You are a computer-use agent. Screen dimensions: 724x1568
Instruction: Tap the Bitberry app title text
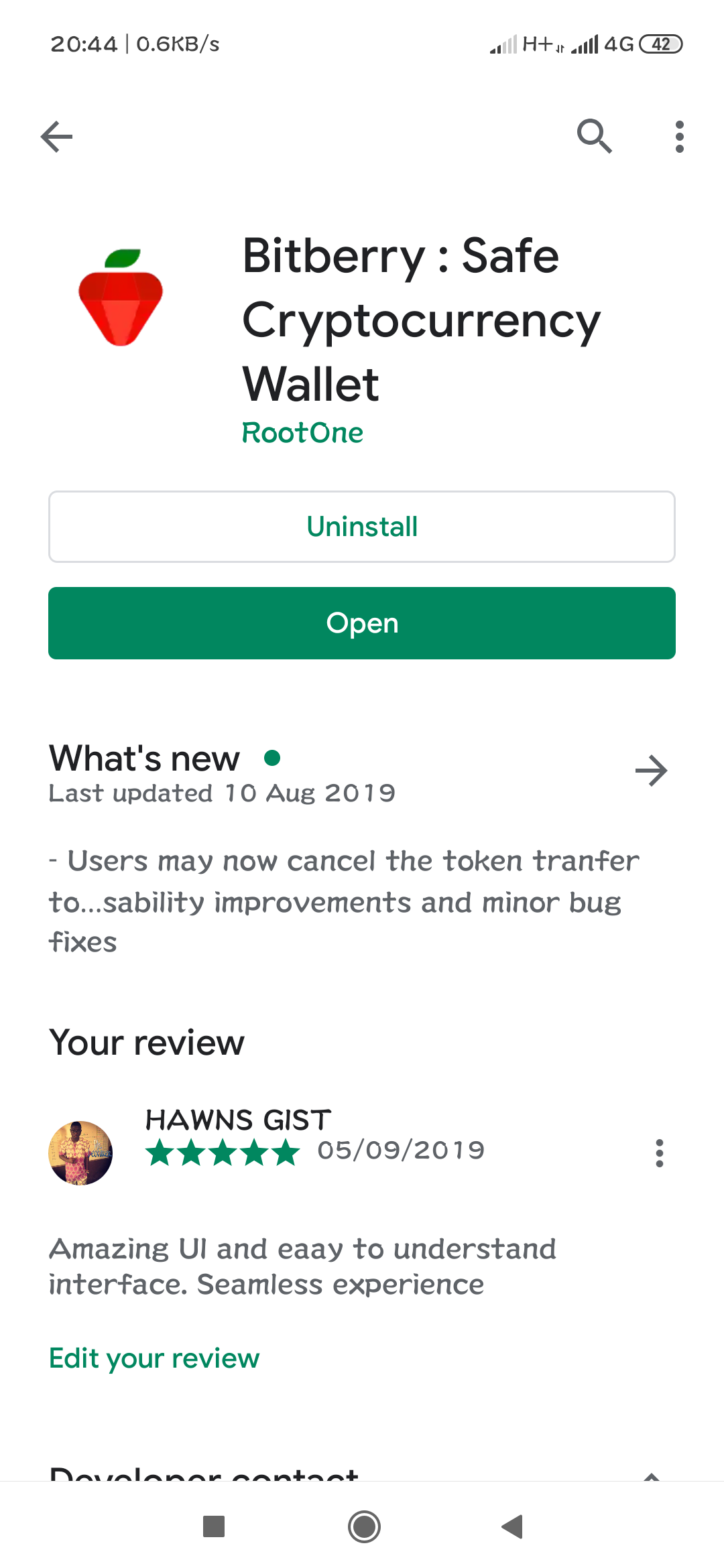[x=421, y=320]
